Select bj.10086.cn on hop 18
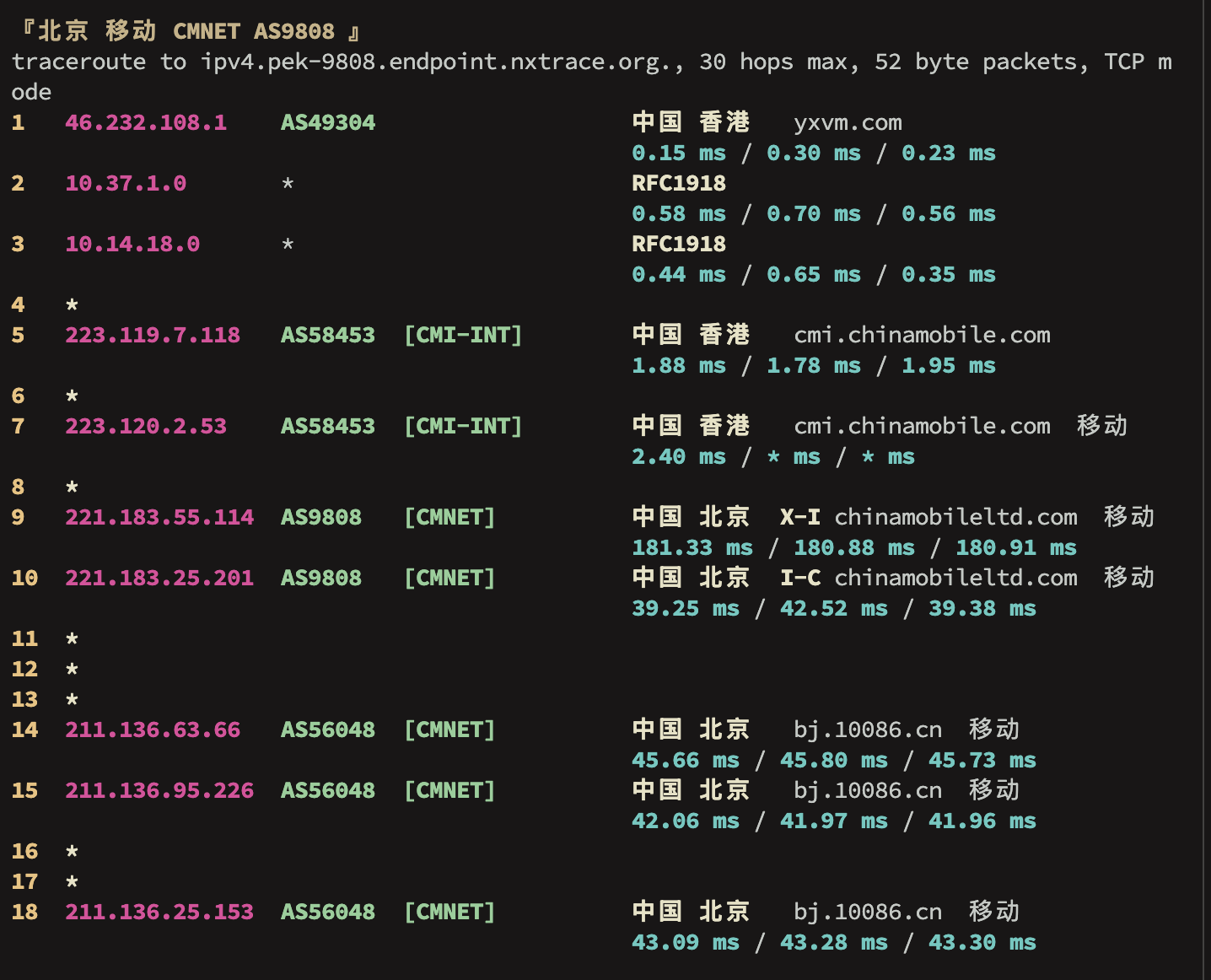Screen dimensions: 1211x980 (x=868, y=912)
